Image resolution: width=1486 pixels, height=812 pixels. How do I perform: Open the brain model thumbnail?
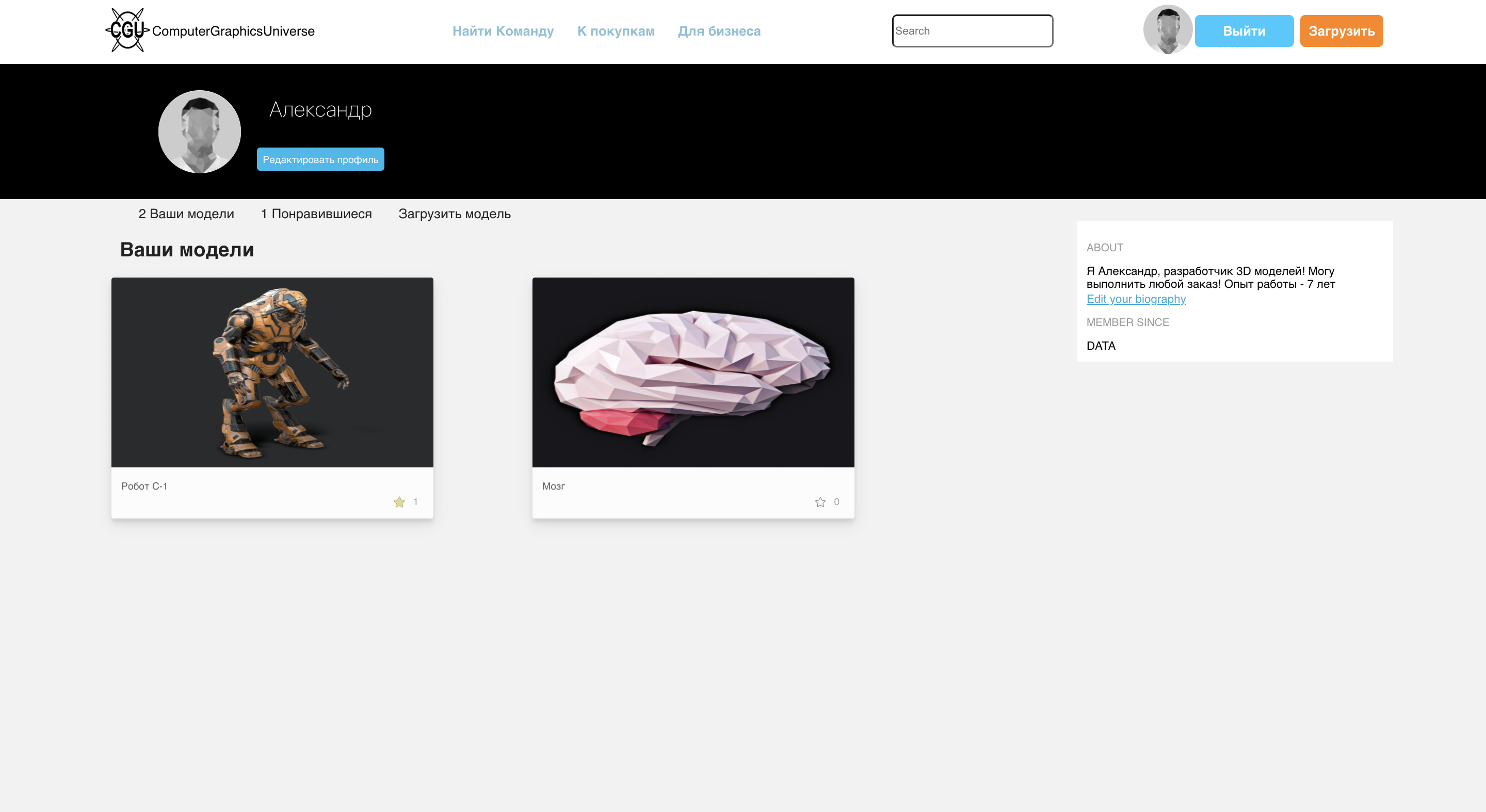coord(693,372)
